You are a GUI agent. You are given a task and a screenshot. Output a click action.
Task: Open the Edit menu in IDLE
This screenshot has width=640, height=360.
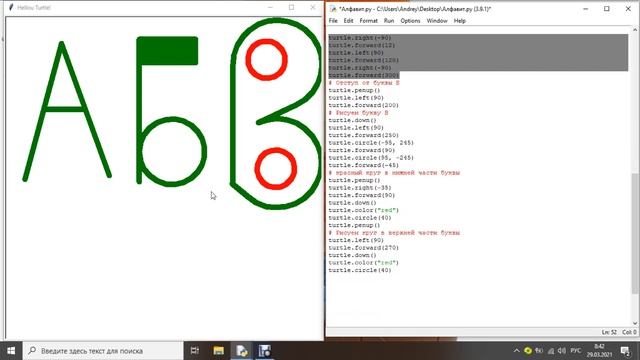(x=348, y=21)
